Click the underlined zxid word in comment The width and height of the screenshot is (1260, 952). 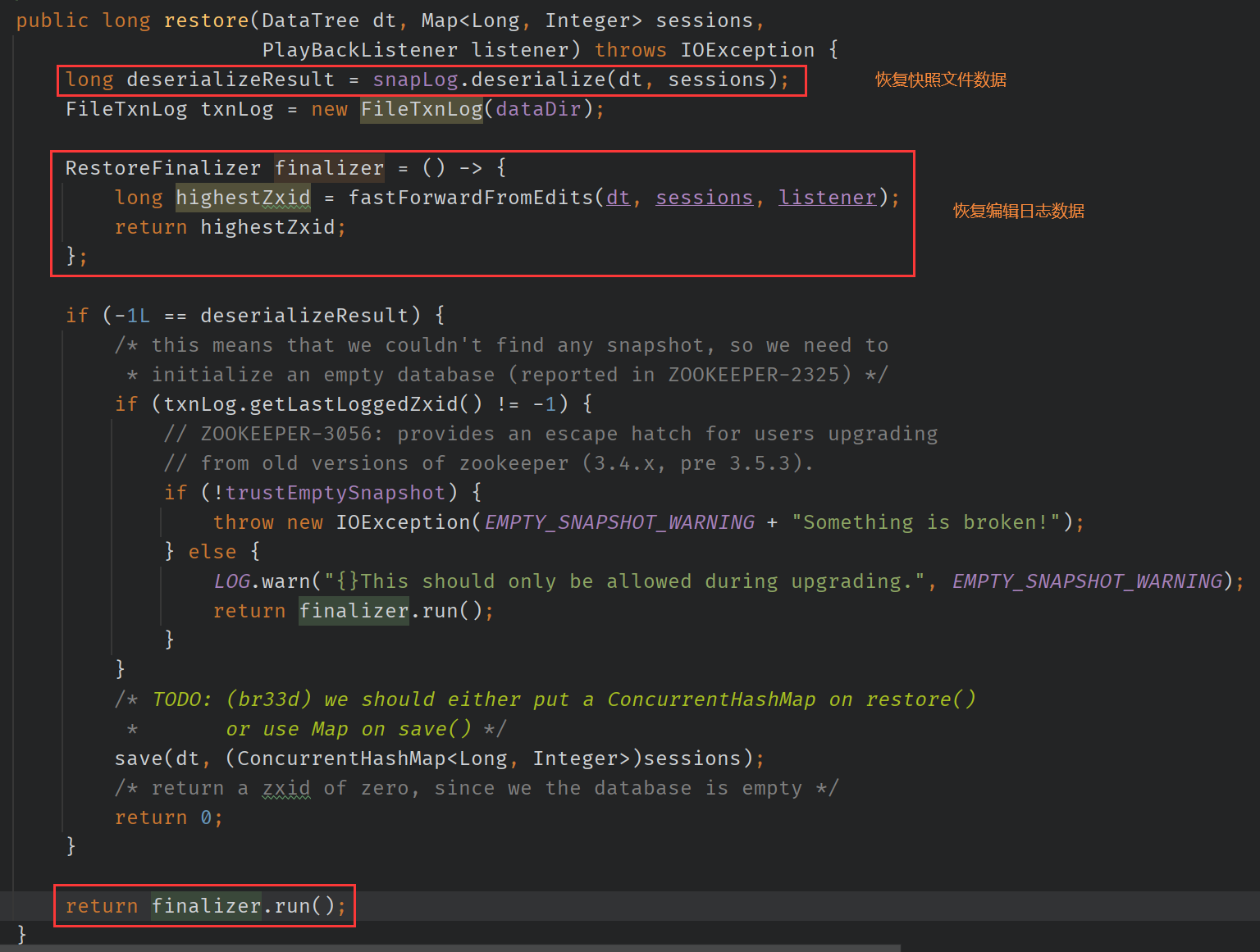(286, 788)
